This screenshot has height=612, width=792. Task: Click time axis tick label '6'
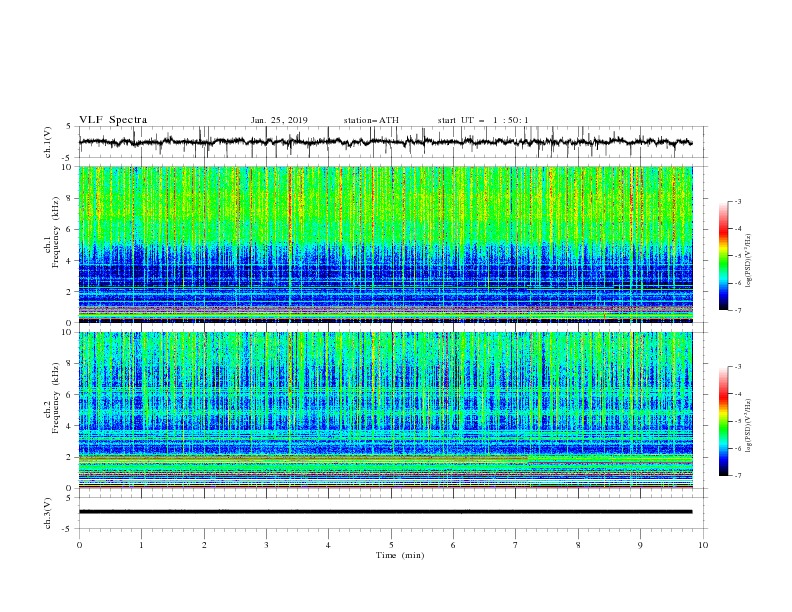coord(453,545)
